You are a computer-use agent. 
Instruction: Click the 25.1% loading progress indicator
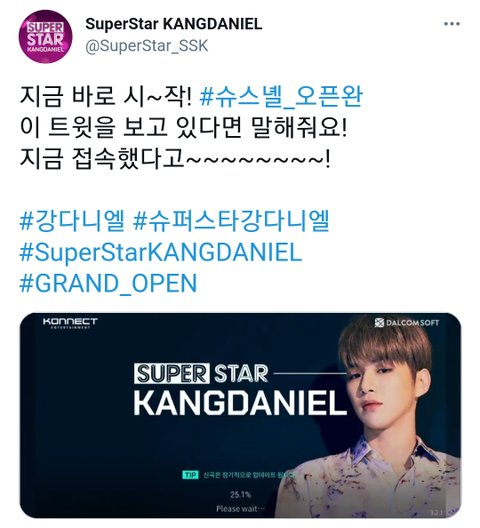[240, 494]
